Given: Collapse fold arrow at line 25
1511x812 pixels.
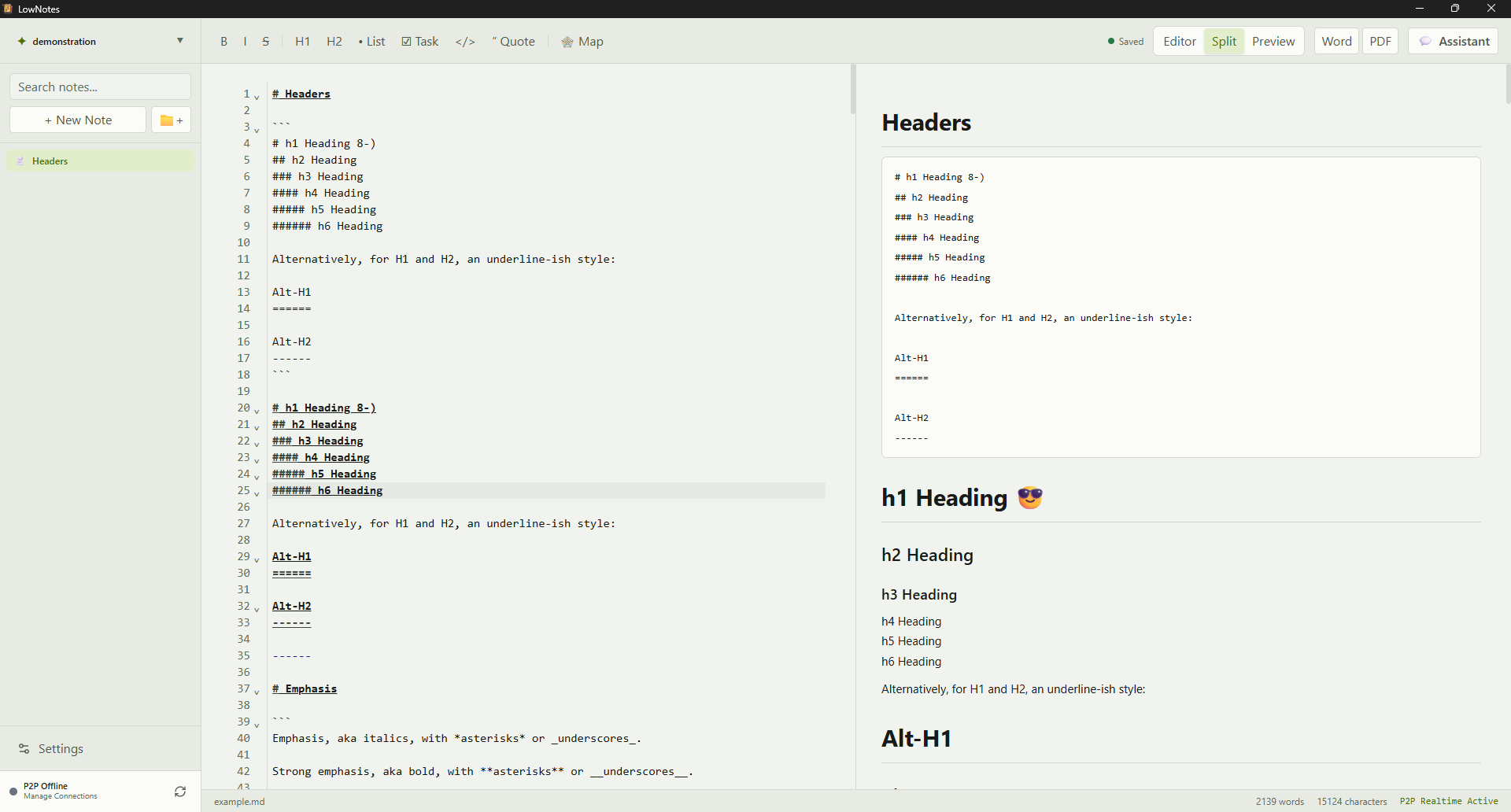Looking at the screenshot, I should [x=257, y=493].
